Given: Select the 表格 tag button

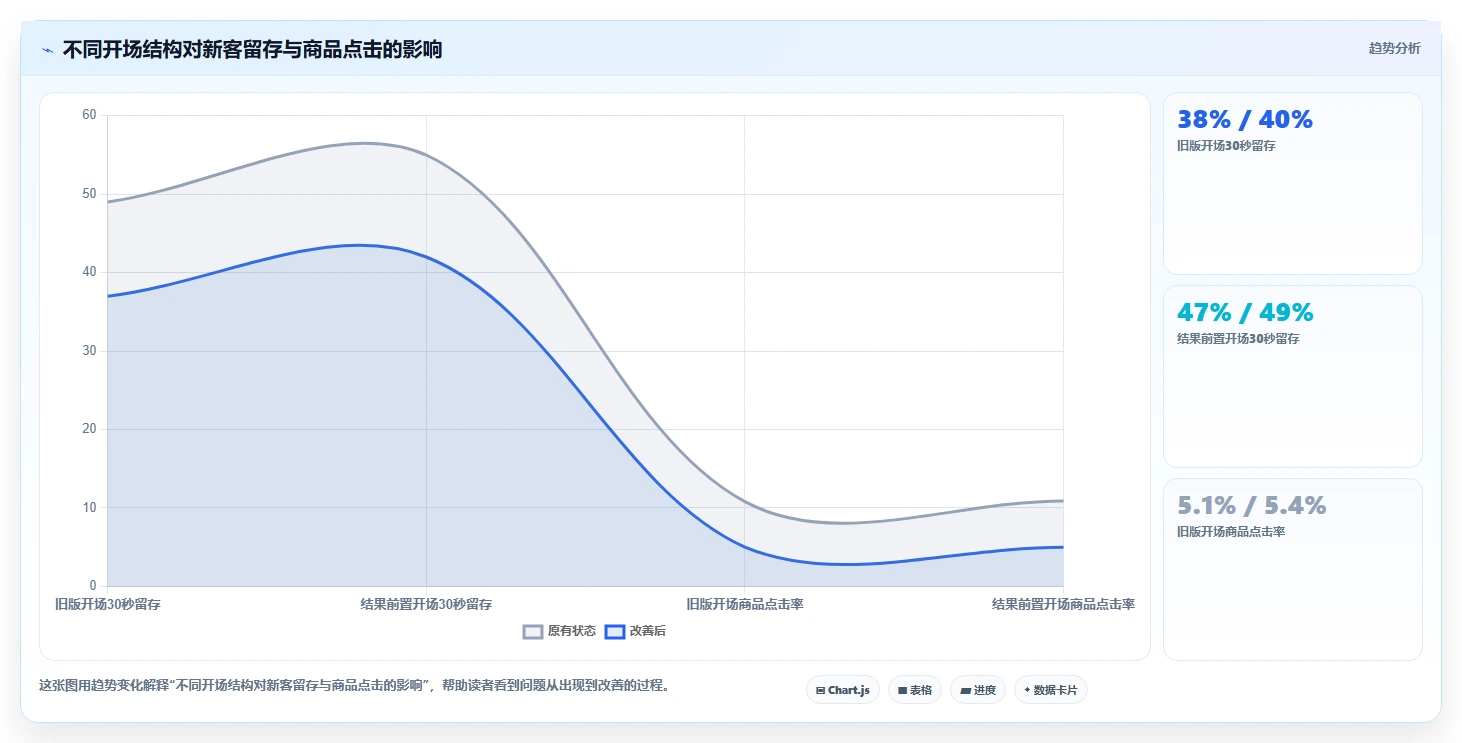Looking at the screenshot, I should (915, 690).
